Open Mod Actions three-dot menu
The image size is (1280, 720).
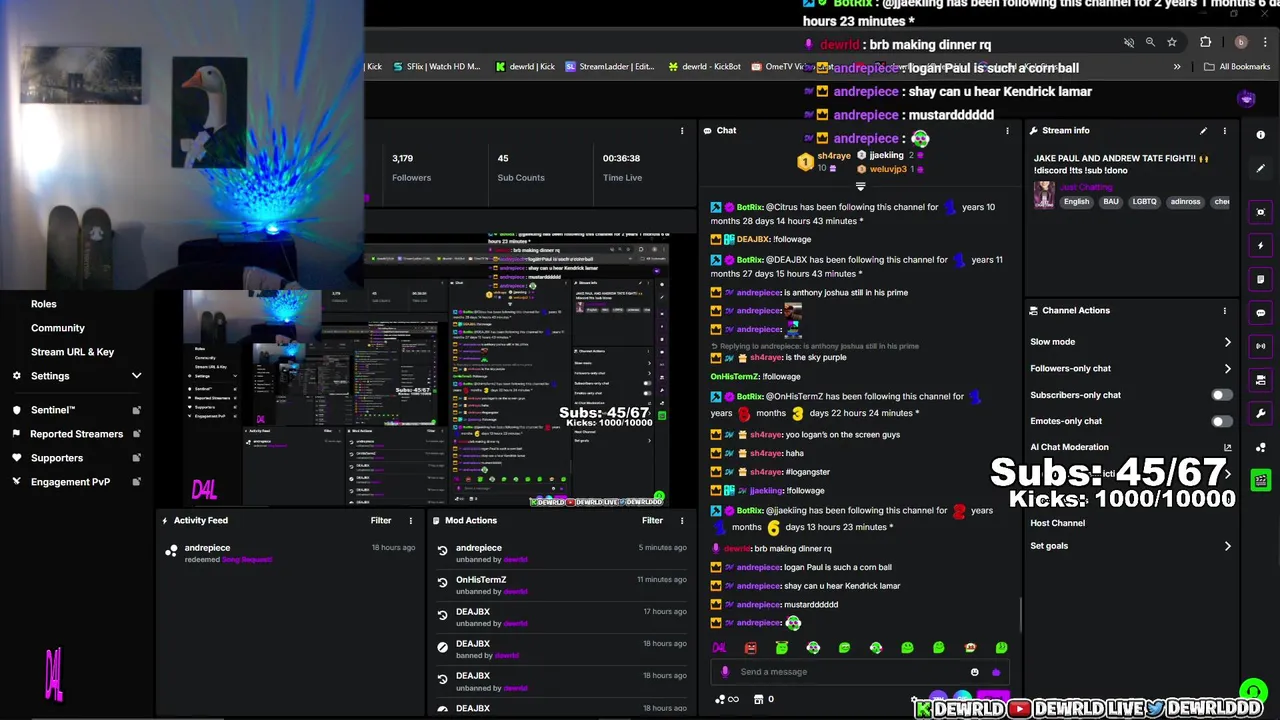(682, 520)
